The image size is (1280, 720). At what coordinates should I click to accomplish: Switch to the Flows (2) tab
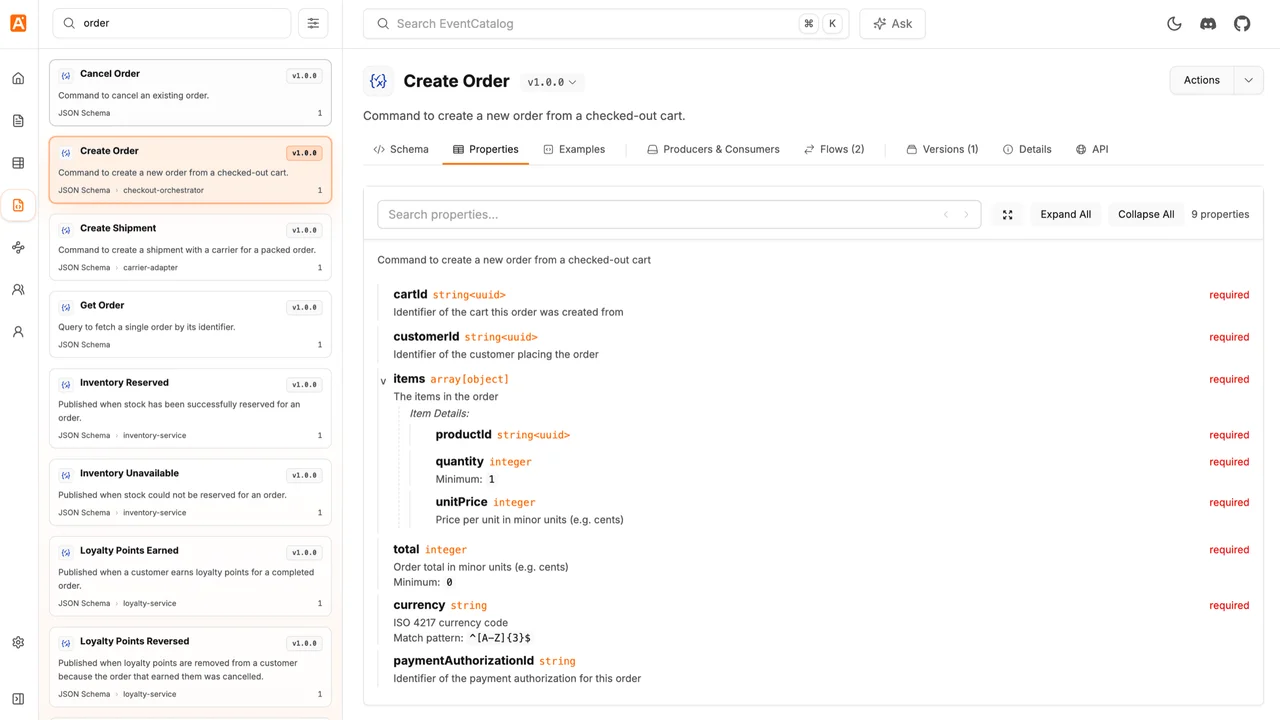[834, 149]
